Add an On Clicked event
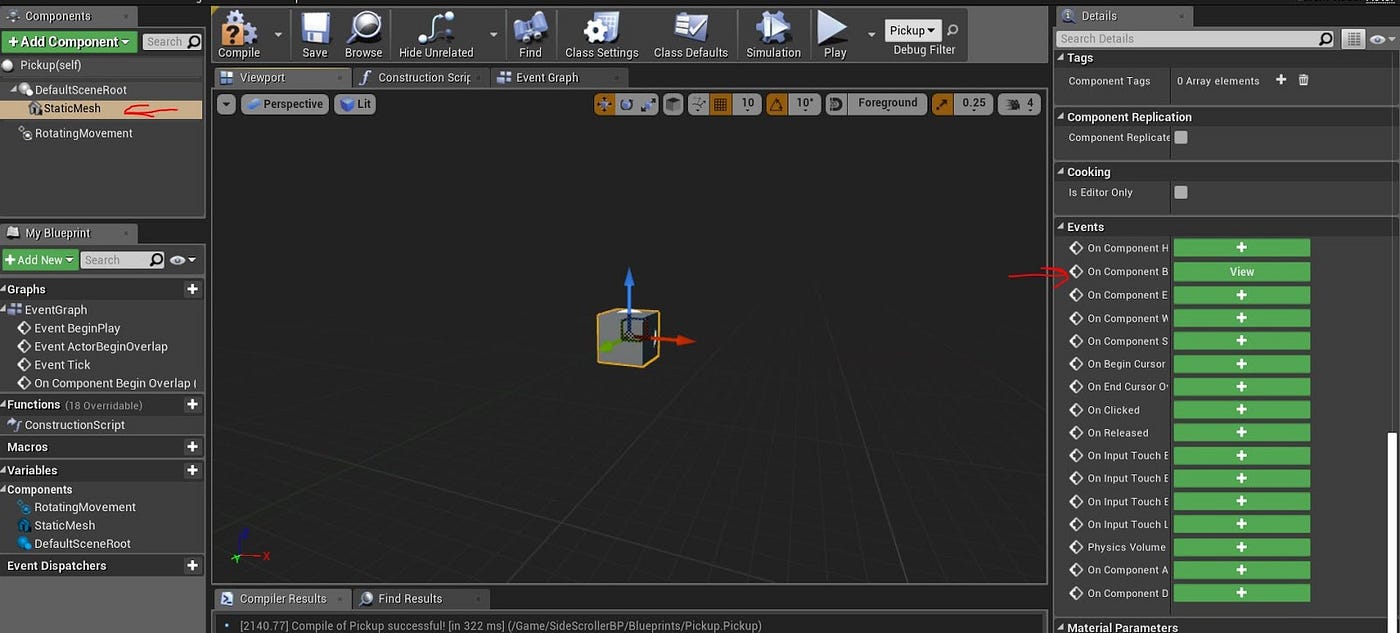The width and height of the screenshot is (1400, 633). [1241, 409]
